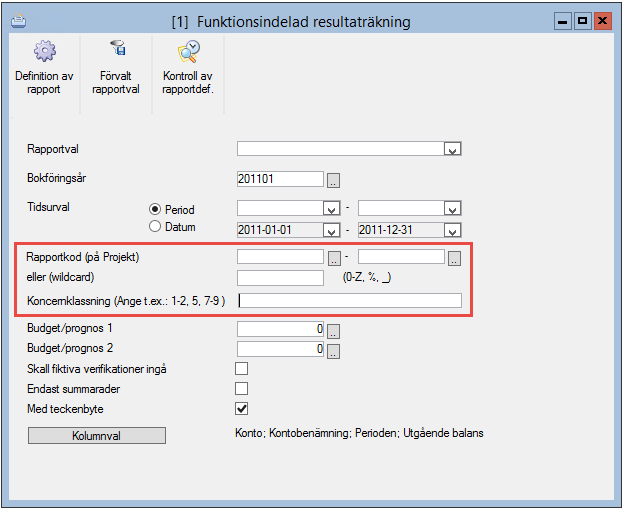Select the Period radio button
This screenshot has height=508, width=623.
[x=155, y=209]
